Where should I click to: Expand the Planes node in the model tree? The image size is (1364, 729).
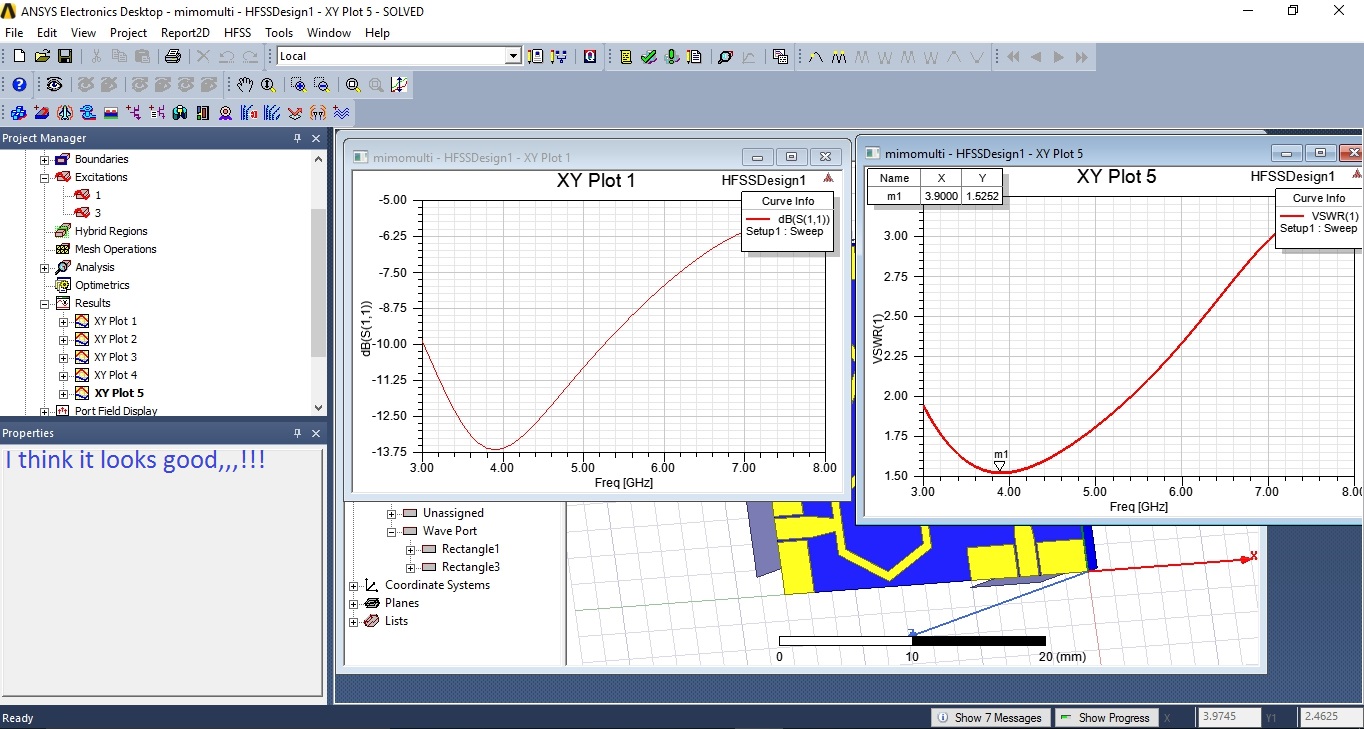coord(353,603)
